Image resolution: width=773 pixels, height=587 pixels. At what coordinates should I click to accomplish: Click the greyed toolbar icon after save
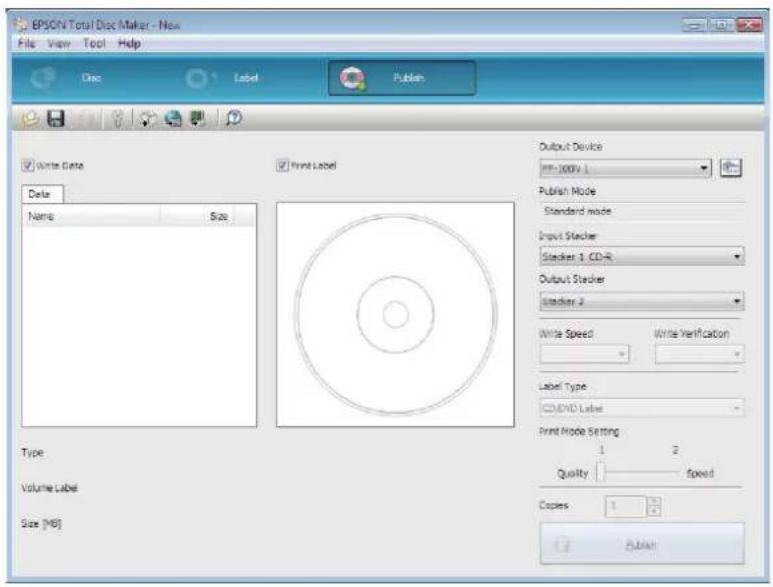click(86, 119)
